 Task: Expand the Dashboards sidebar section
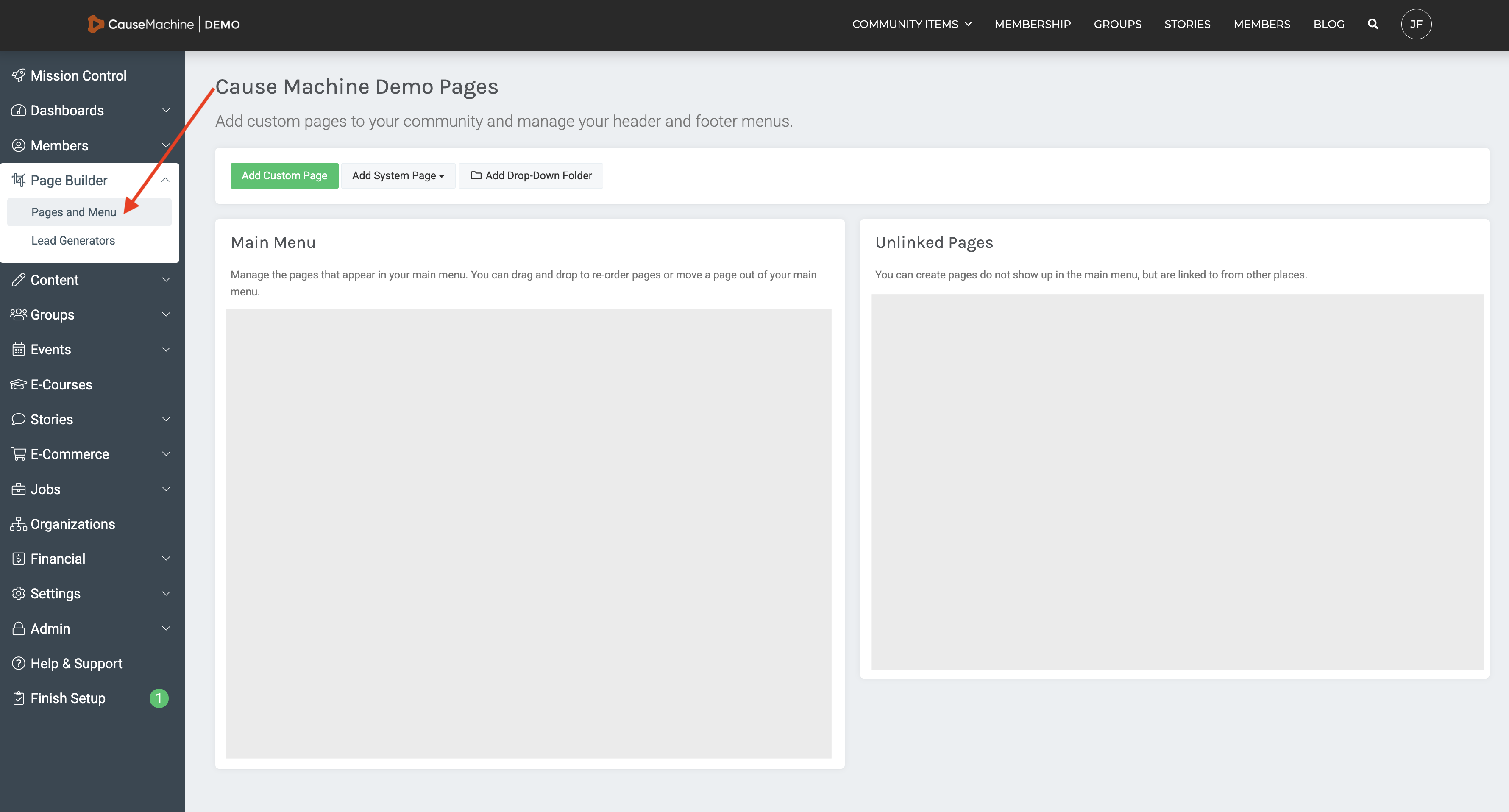(165, 110)
